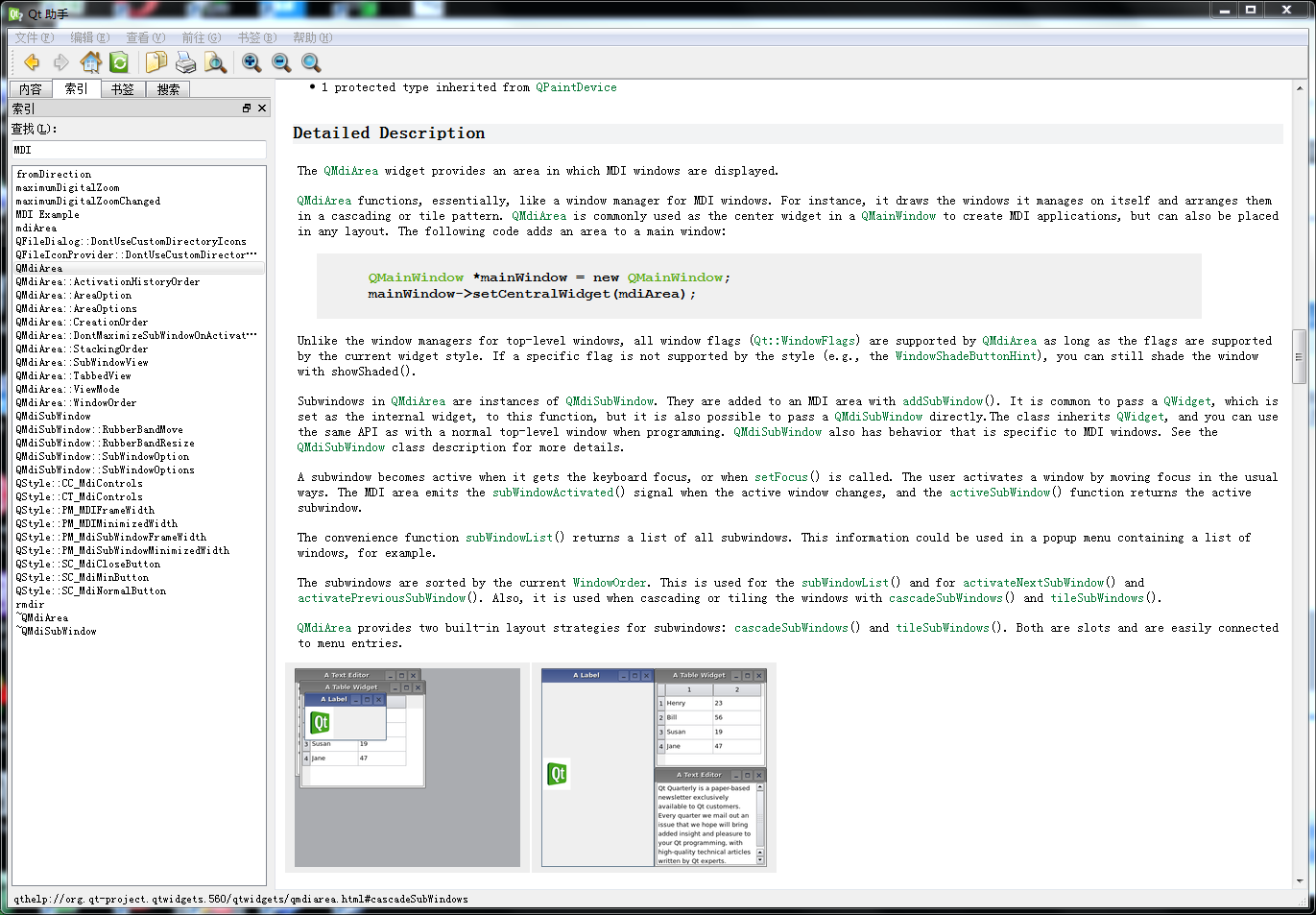Select QMdiSubWindow in the index list
This screenshot has width=1316, height=915.
(x=52, y=416)
